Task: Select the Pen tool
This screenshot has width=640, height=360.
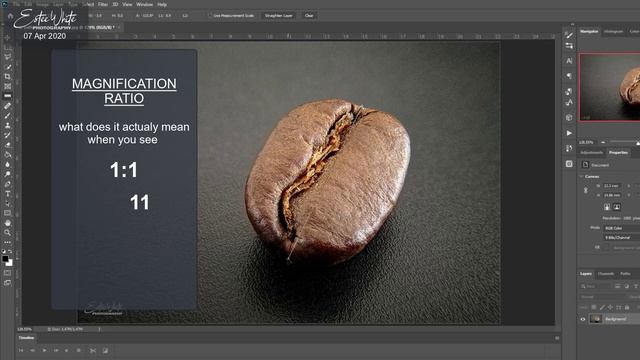Action: pyautogui.click(x=7, y=184)
